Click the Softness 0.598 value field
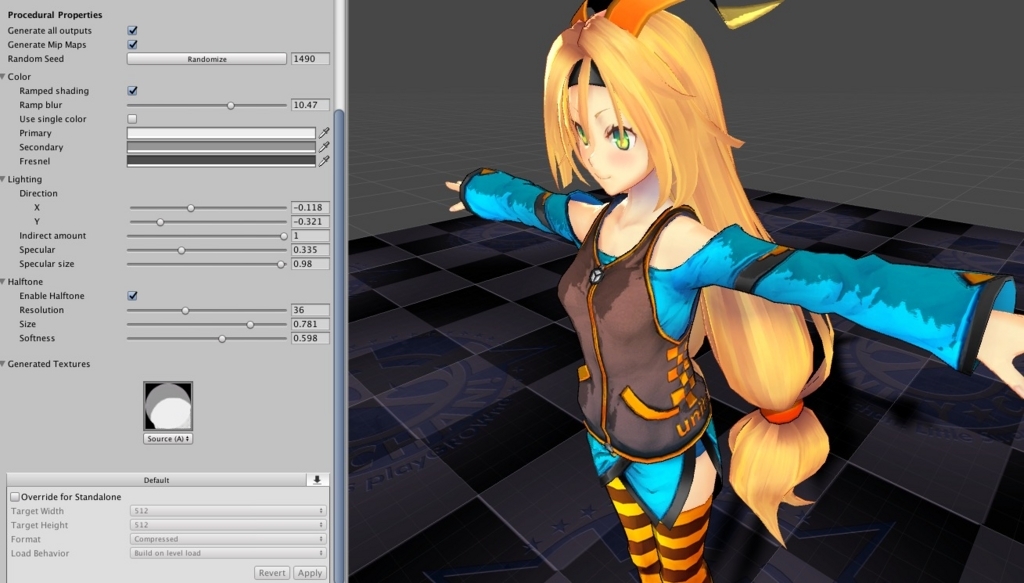Image resolution: width=1024 pixels, height=583 pixels. click(310, 339)
